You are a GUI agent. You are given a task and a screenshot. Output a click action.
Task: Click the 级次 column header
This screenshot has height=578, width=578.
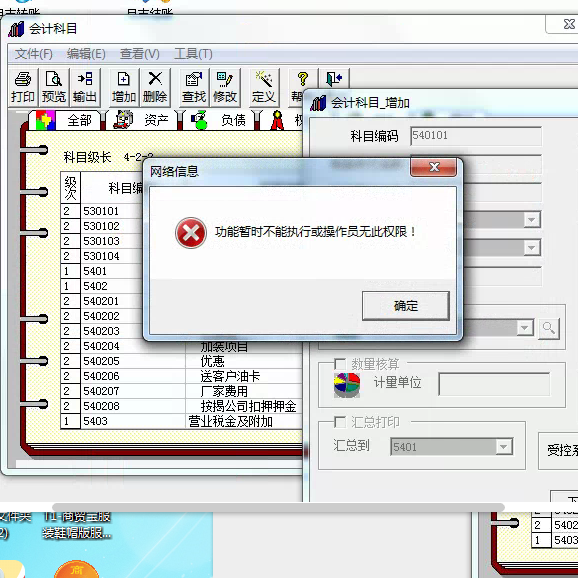tap(70, 188)
